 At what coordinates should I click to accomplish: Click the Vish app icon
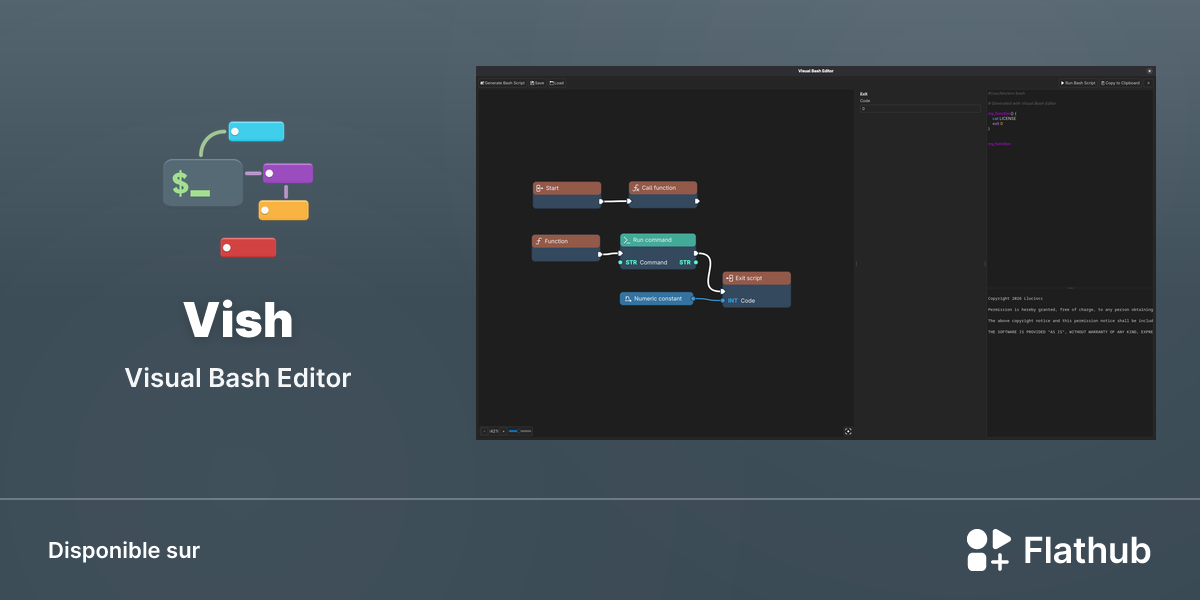point(240,190)
